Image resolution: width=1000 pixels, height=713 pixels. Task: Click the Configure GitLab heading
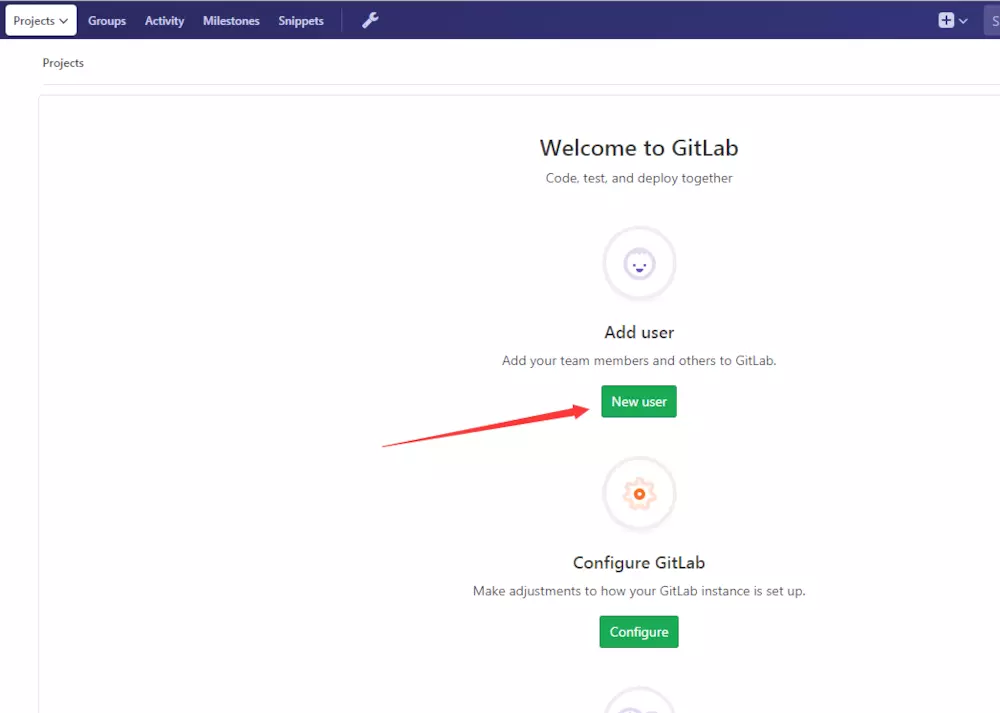pos(639,562)
